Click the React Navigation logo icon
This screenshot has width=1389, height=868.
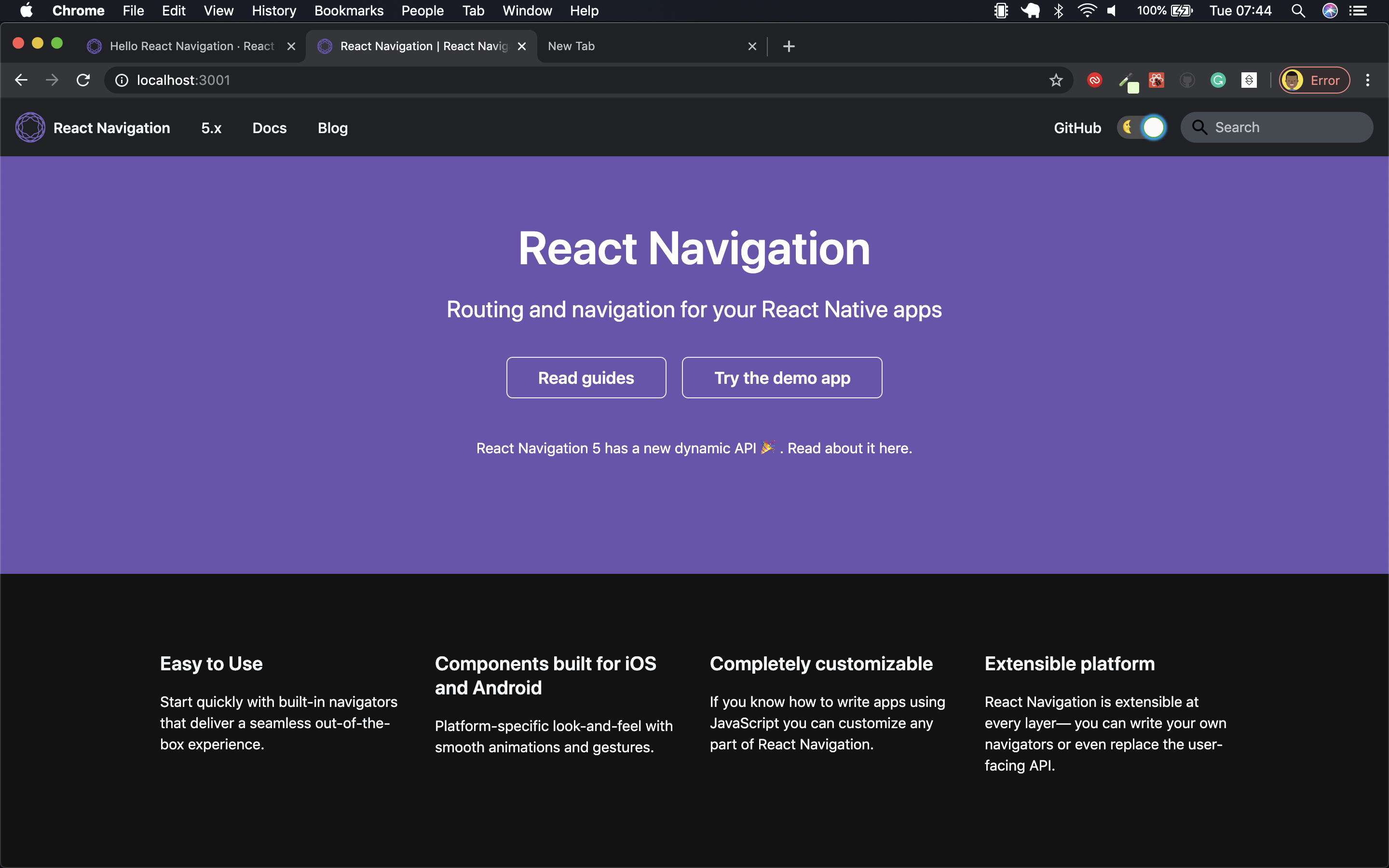(30, 127)
